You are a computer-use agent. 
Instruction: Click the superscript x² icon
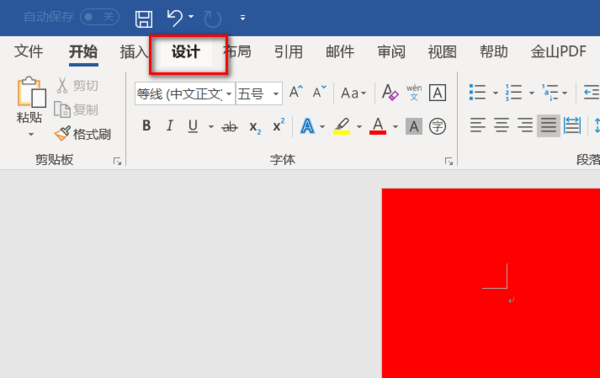[x=279, y=125]
